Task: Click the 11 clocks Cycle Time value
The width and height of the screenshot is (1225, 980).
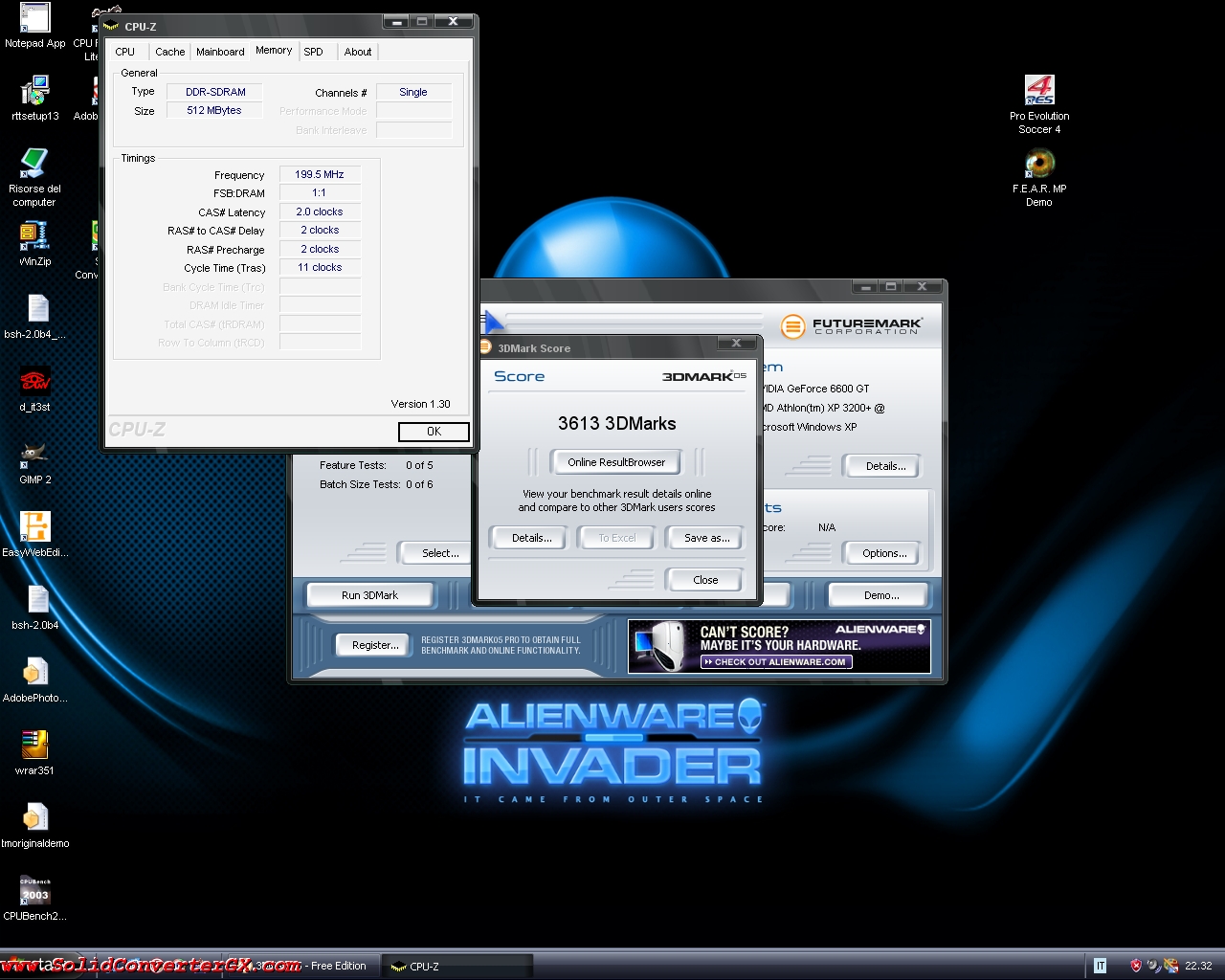Action: 320,268
